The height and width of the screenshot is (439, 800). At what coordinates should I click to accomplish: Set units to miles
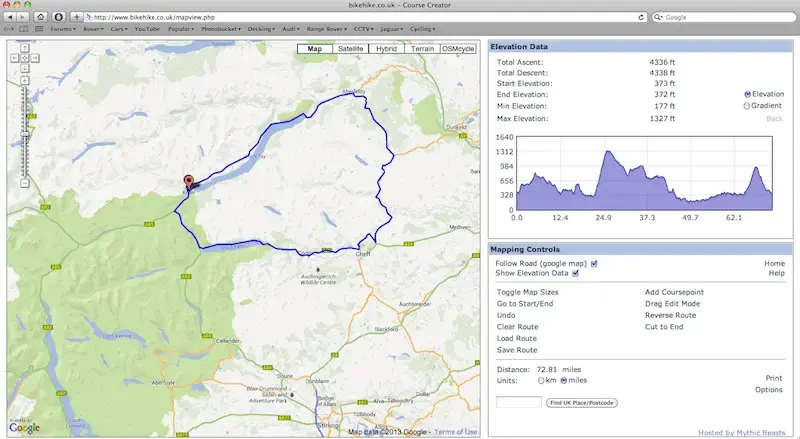tap(564, 381)
